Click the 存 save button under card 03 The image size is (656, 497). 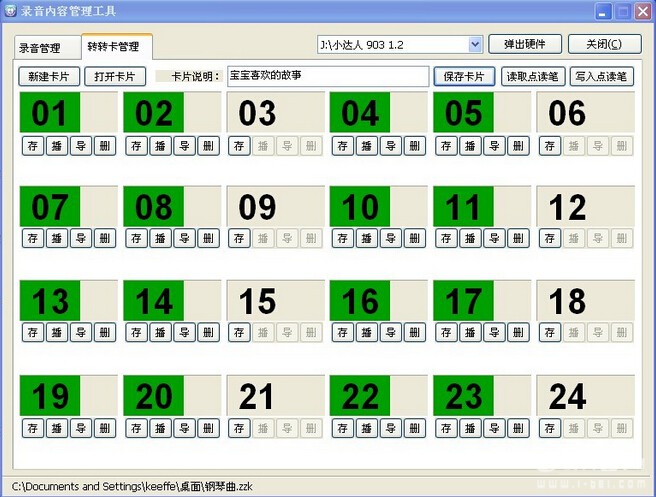coord(239,146)
